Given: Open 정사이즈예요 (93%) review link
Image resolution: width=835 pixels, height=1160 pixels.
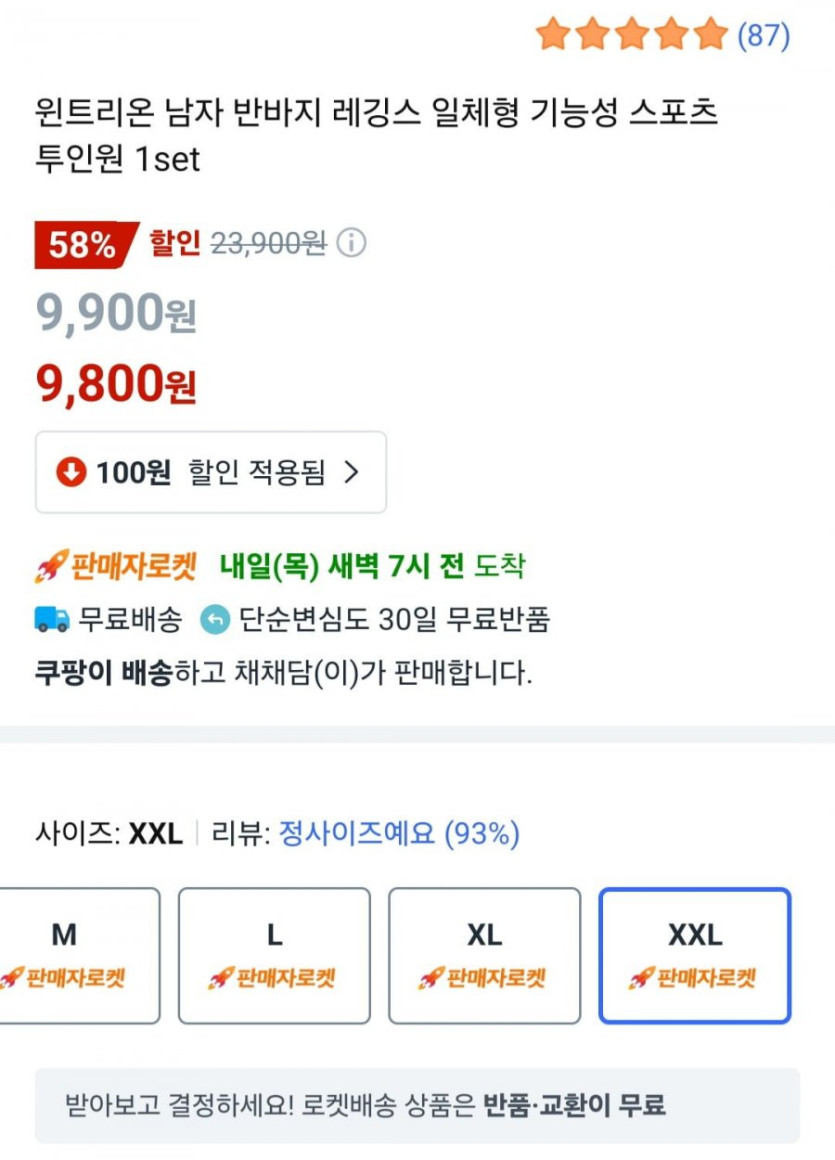Looking at the screenshot, I should [398, 833].
